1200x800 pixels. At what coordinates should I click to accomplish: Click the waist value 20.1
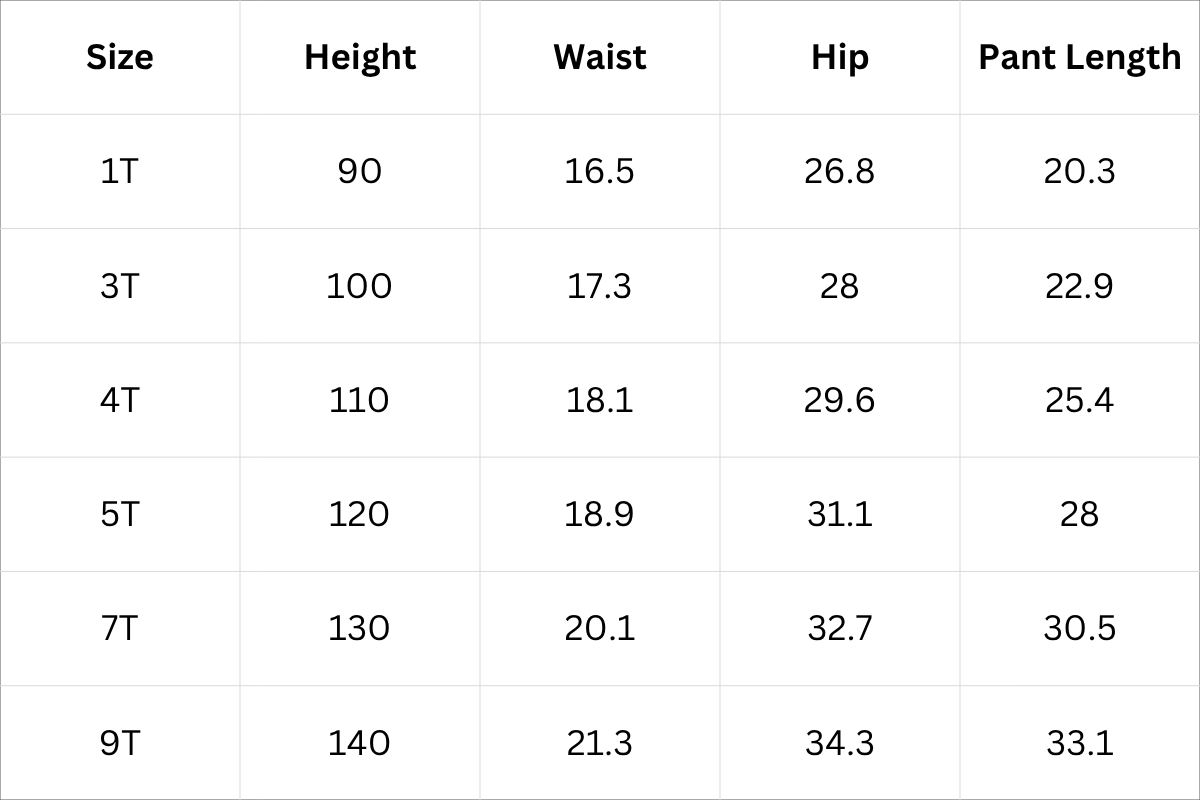point(599,628)
